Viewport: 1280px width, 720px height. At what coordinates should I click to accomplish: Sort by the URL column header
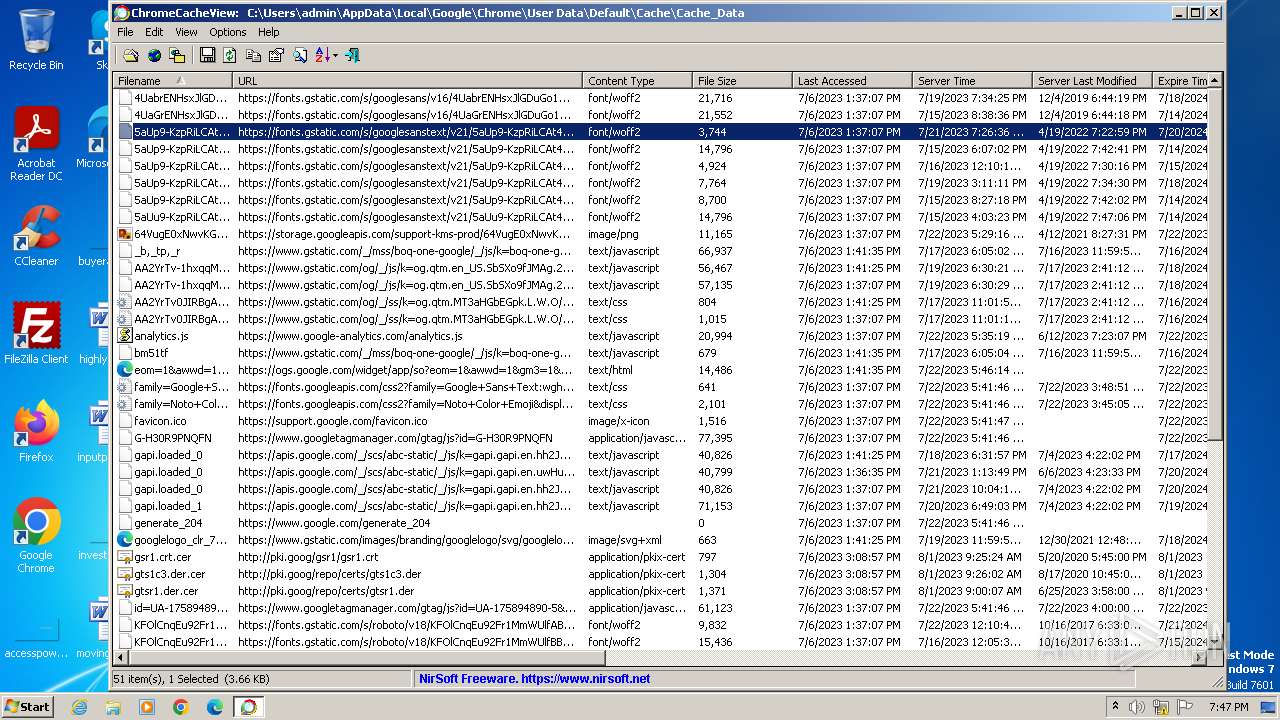tap(408, 81)
